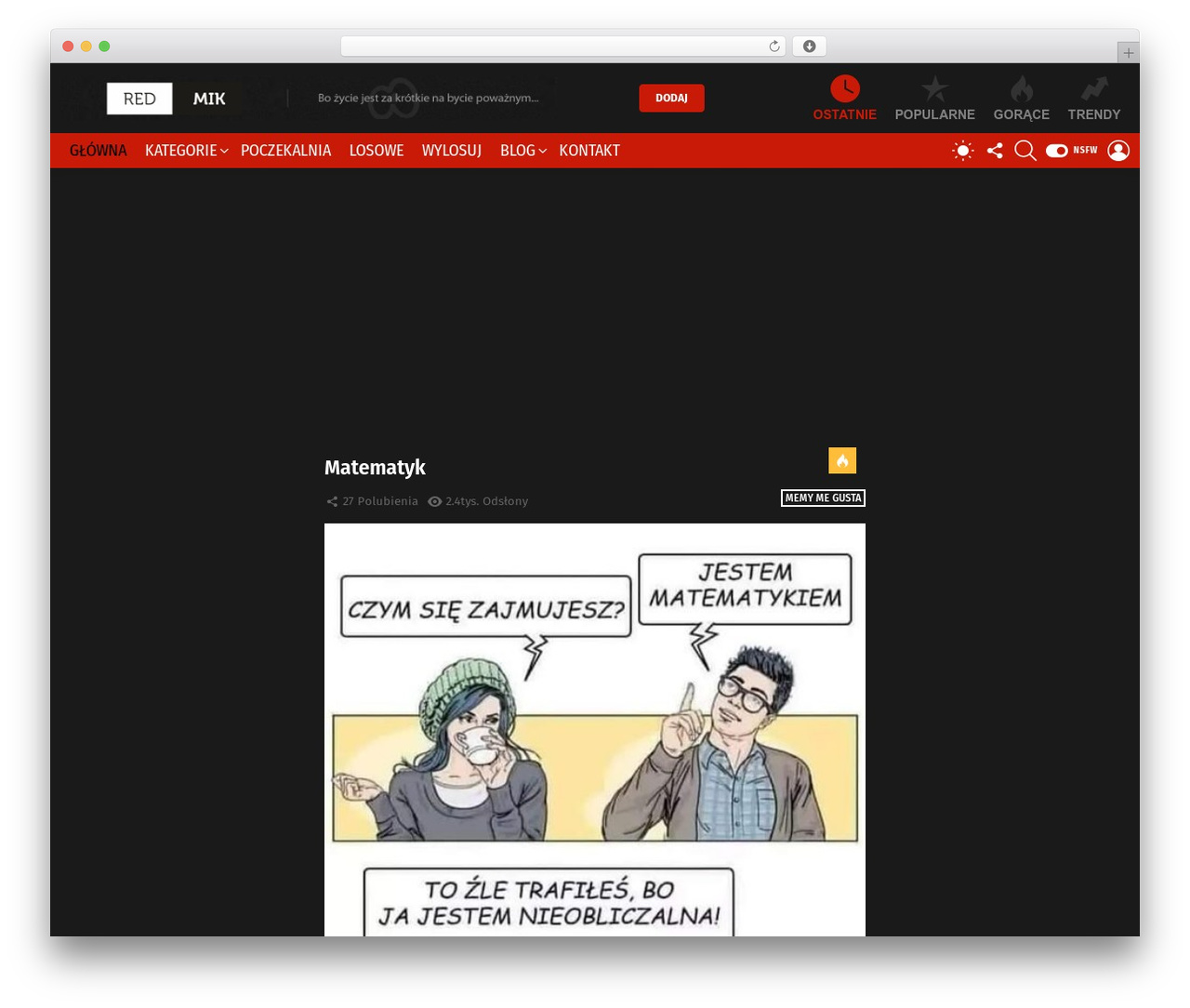Click the yellow hot flame badge
This screenshot has height=1008, width=1190.
842,460
